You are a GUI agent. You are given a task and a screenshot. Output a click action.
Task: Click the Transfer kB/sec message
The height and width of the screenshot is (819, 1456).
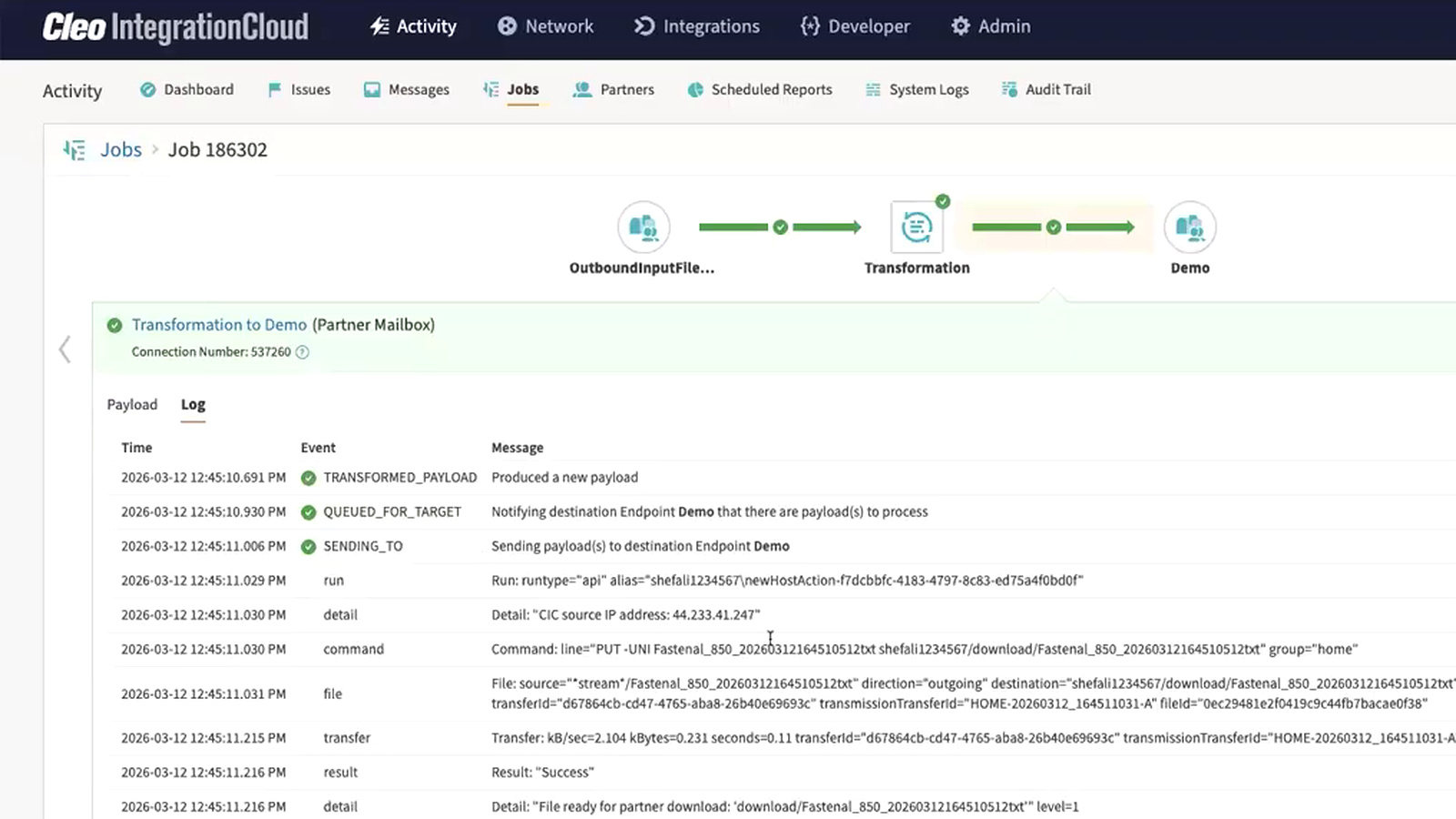tap(974, 738)
